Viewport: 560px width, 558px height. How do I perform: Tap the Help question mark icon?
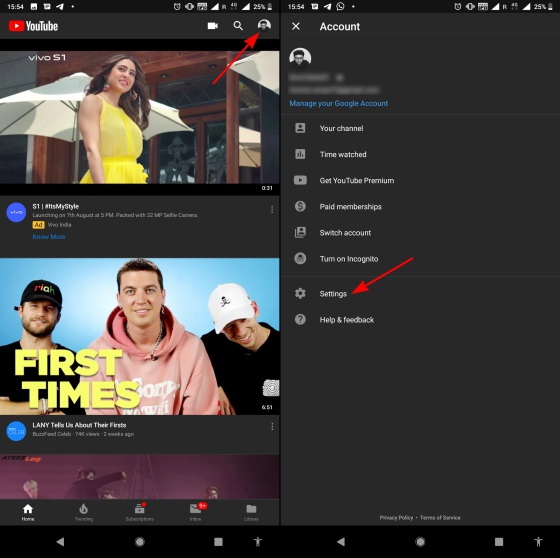pos(300,319)
